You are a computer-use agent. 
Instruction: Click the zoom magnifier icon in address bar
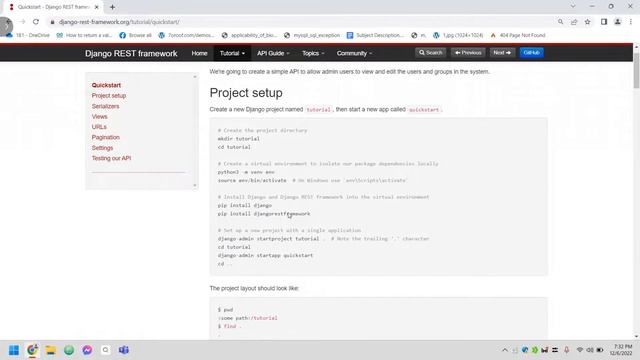click(560, 22)
